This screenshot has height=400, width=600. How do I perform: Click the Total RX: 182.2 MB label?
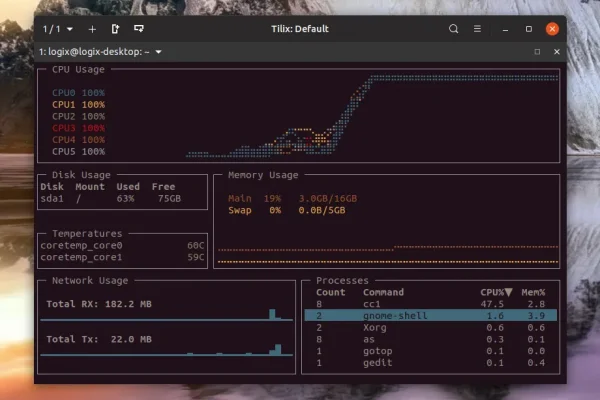point(99,304)
